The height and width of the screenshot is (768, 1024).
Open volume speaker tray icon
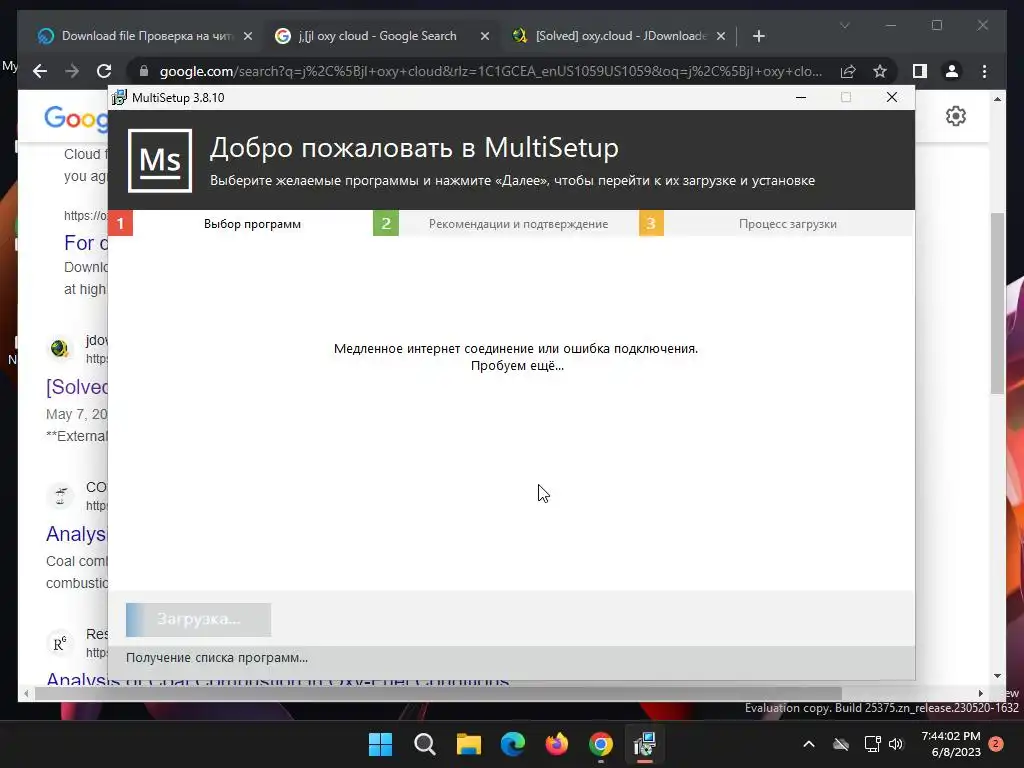tap(896, 744)
